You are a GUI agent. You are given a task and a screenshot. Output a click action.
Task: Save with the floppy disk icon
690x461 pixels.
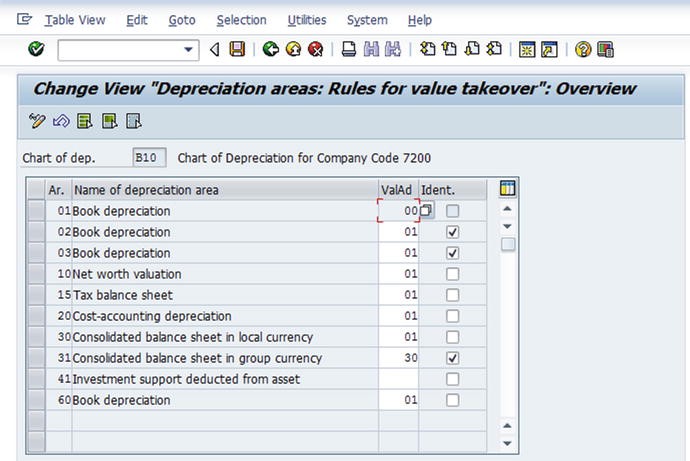(237, 49)
